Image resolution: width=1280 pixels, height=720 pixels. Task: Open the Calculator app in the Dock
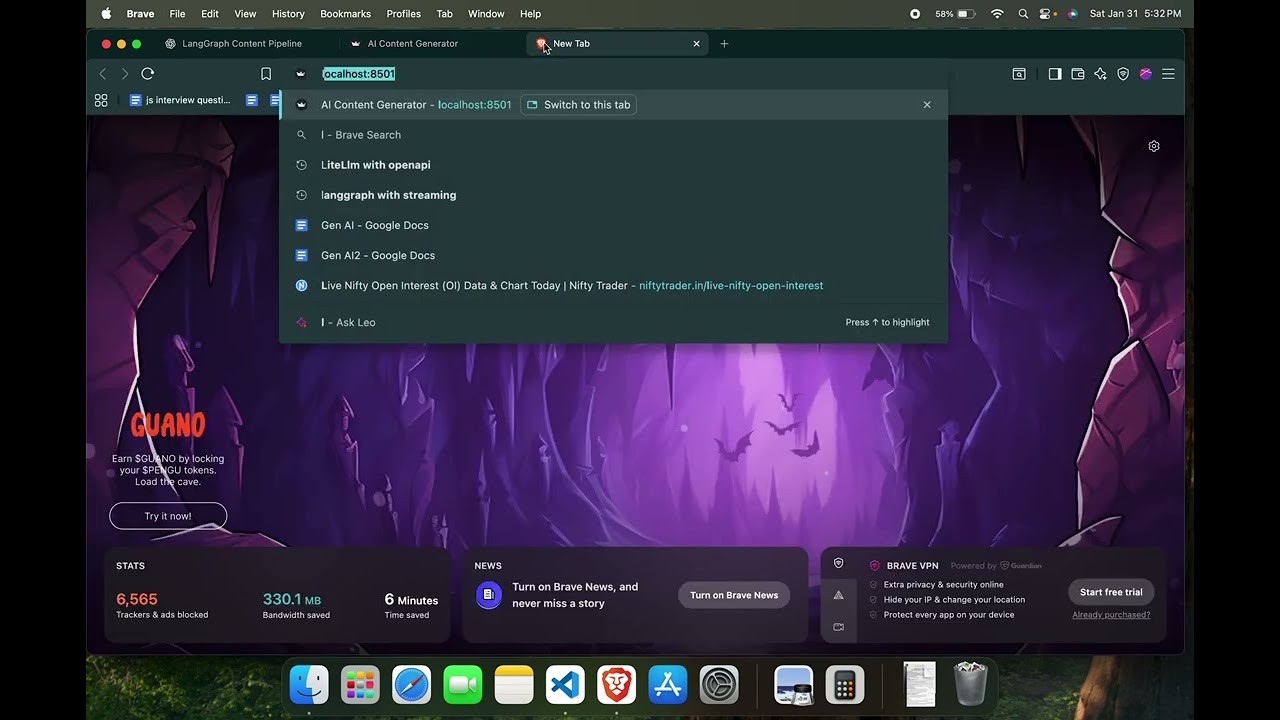click(x=845, y=685)
